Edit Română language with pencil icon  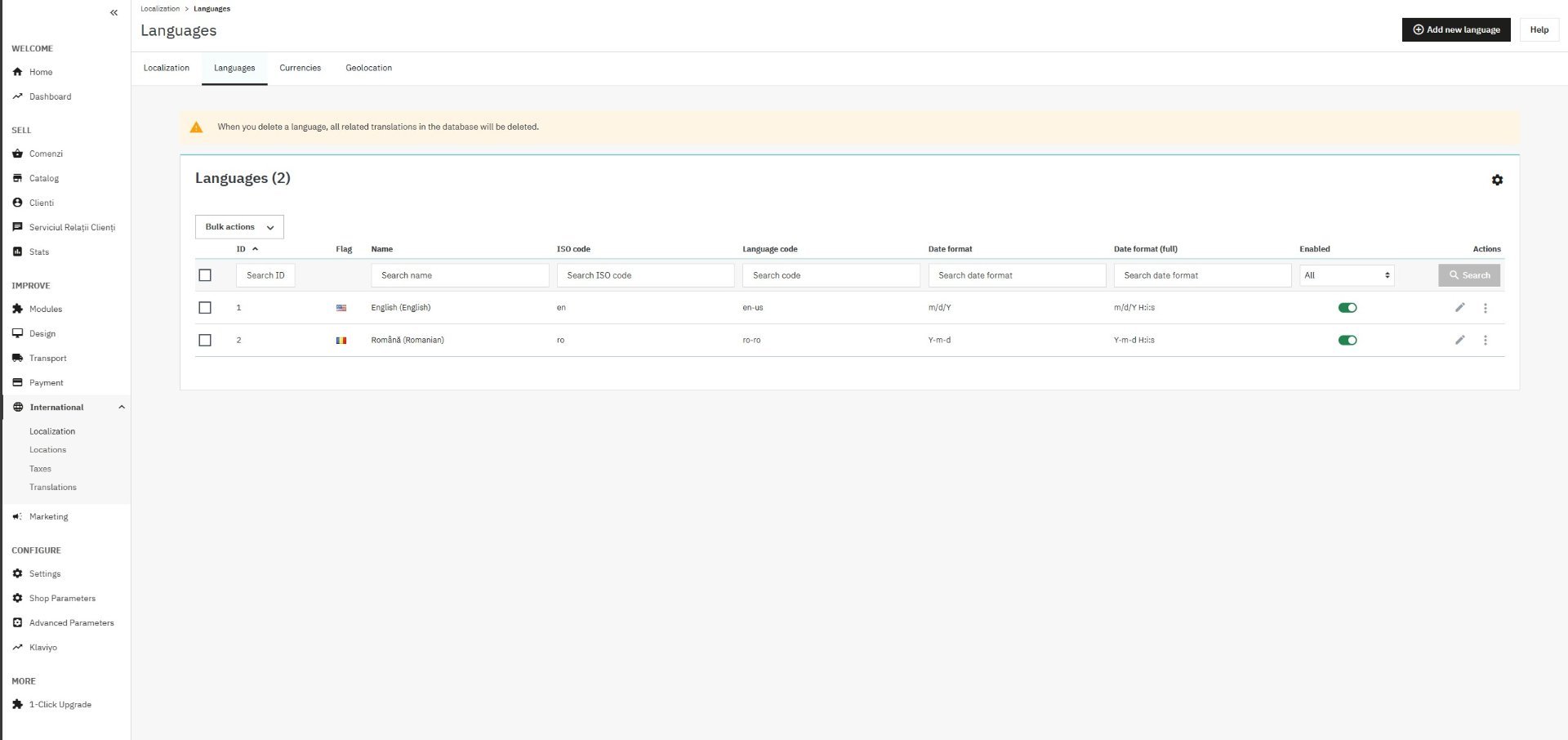(1460, 340)
